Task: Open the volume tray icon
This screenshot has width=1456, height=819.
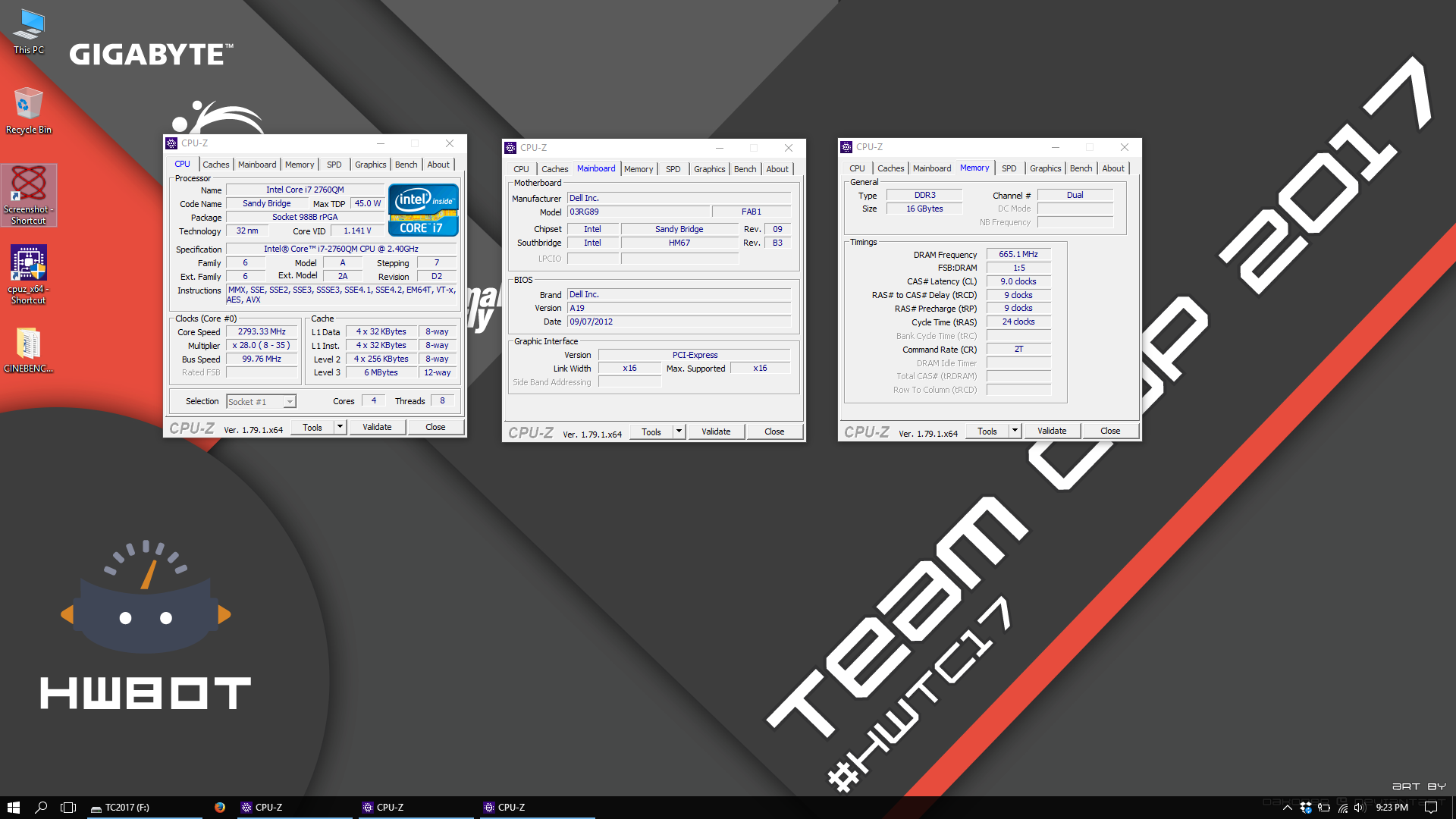Action: pos(1360,808)
